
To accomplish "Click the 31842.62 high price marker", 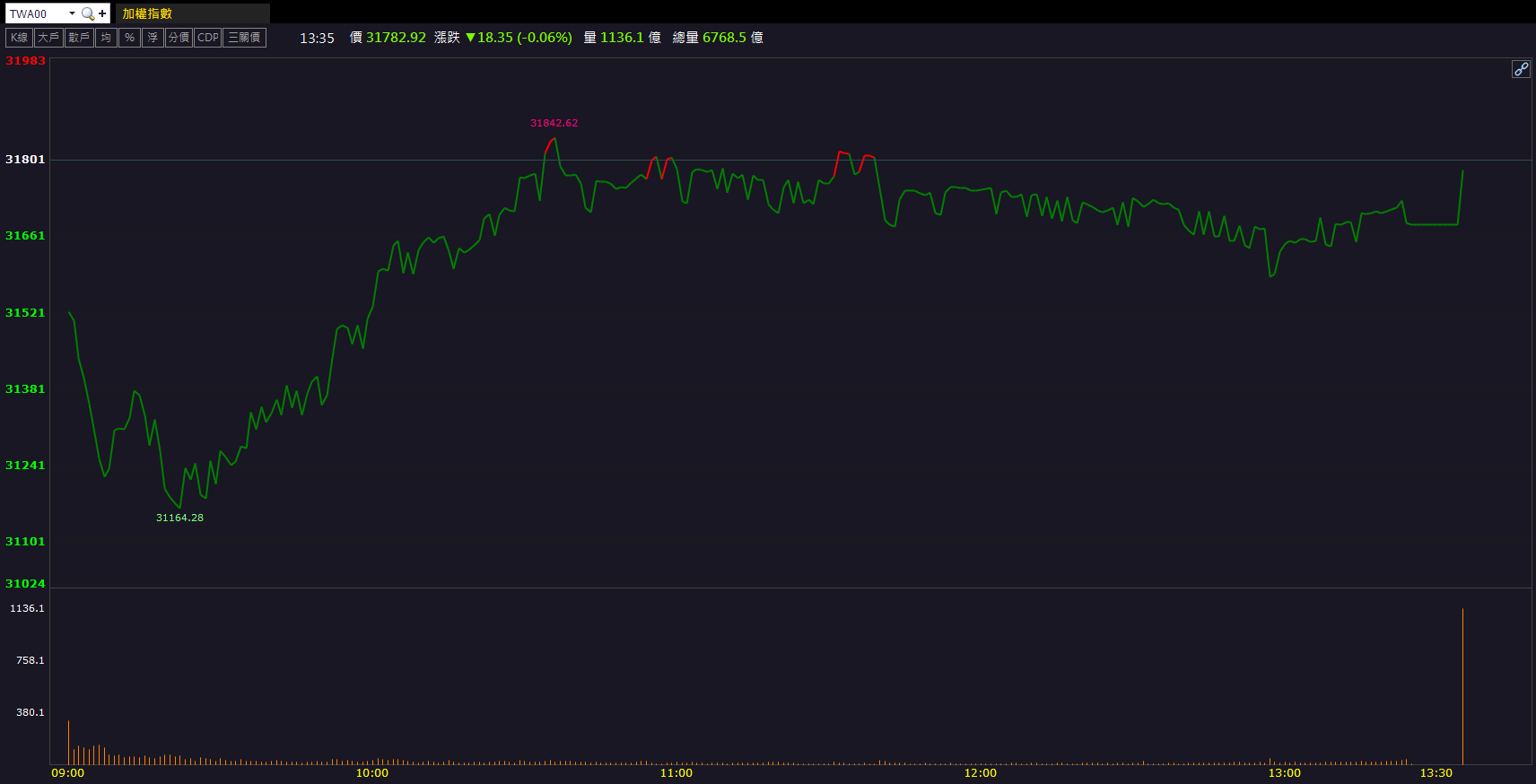I will (554, 124).
